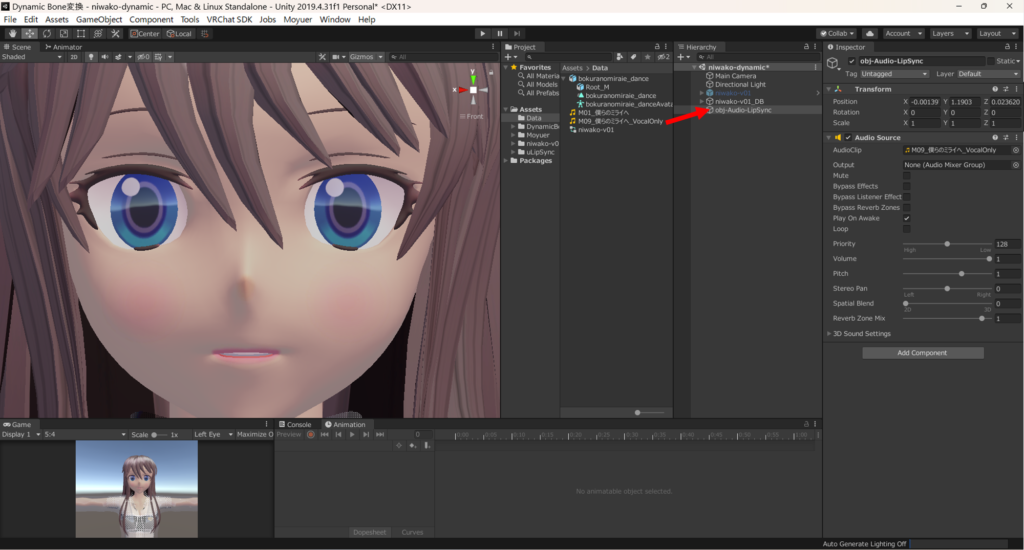Select the Rect transform tool
Image resolution: width=1024 pixels, height=550 pixels.
click(x=80, y=33)
